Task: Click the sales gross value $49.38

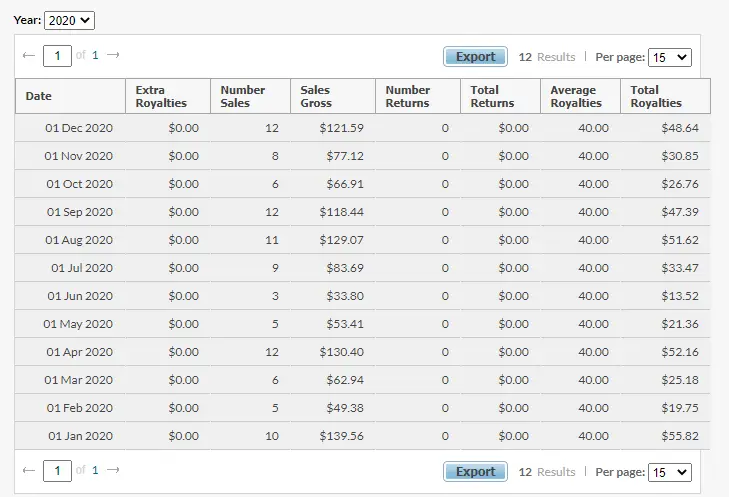Action: tap(345, 408)
